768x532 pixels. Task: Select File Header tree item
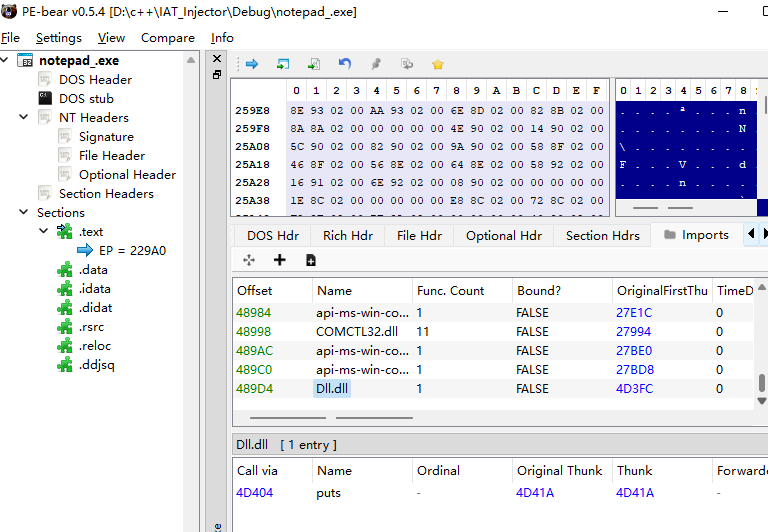click(x=112, y=155)
